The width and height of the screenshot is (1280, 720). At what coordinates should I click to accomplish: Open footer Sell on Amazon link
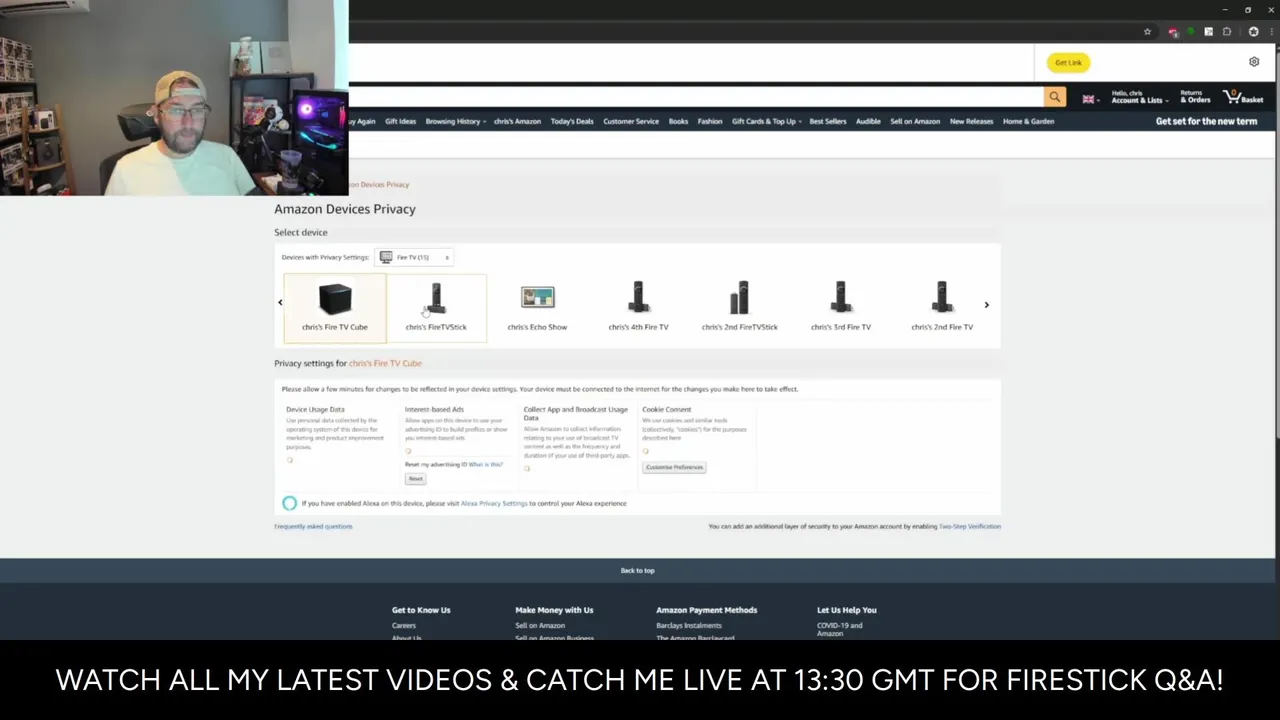pyautogui.click(x=540, y=626)
